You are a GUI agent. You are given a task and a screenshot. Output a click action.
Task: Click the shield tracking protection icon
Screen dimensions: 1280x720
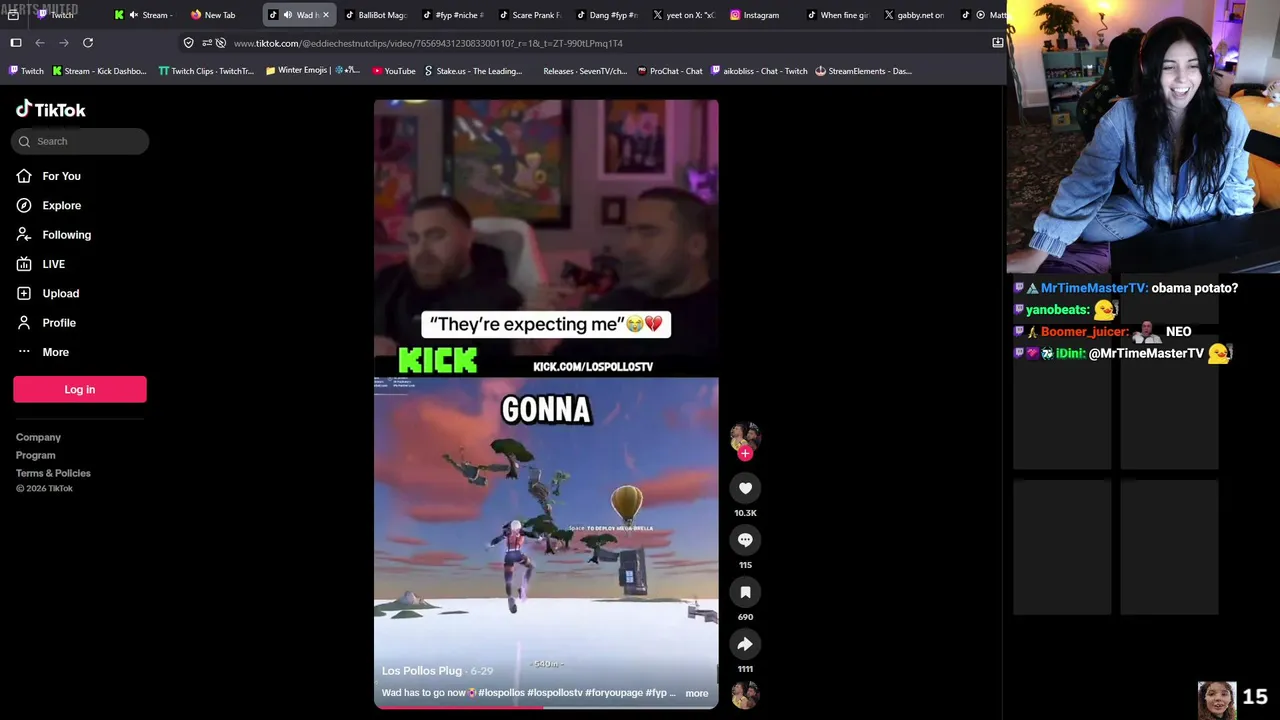click(x=188, y=43)
